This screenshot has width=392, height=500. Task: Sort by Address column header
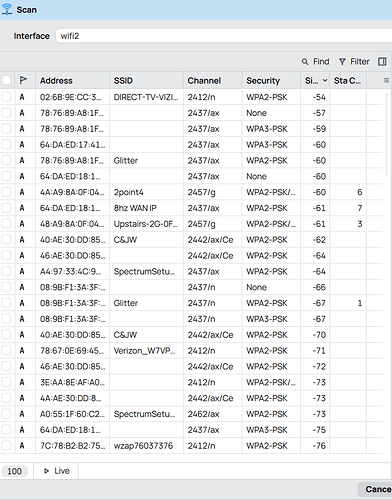56,80
